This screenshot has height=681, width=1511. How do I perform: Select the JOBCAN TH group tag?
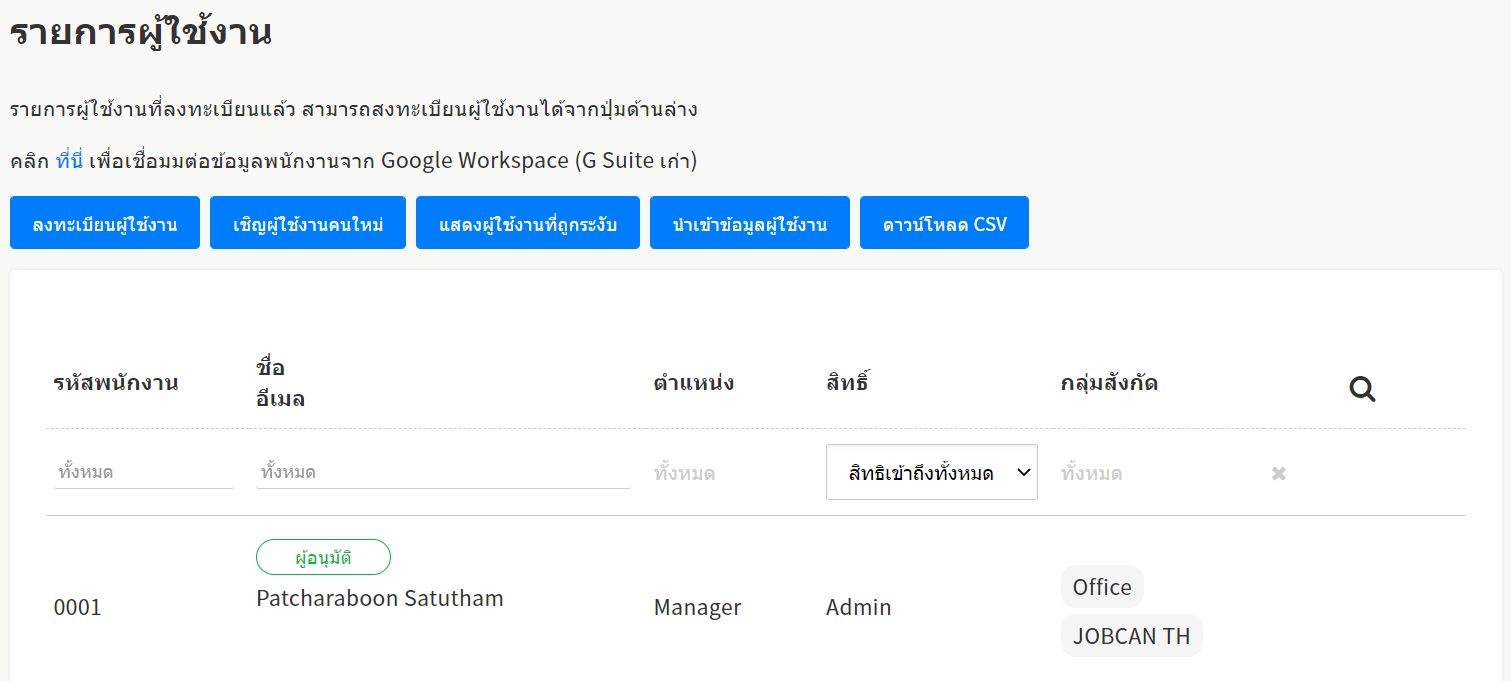(1131, 636)
